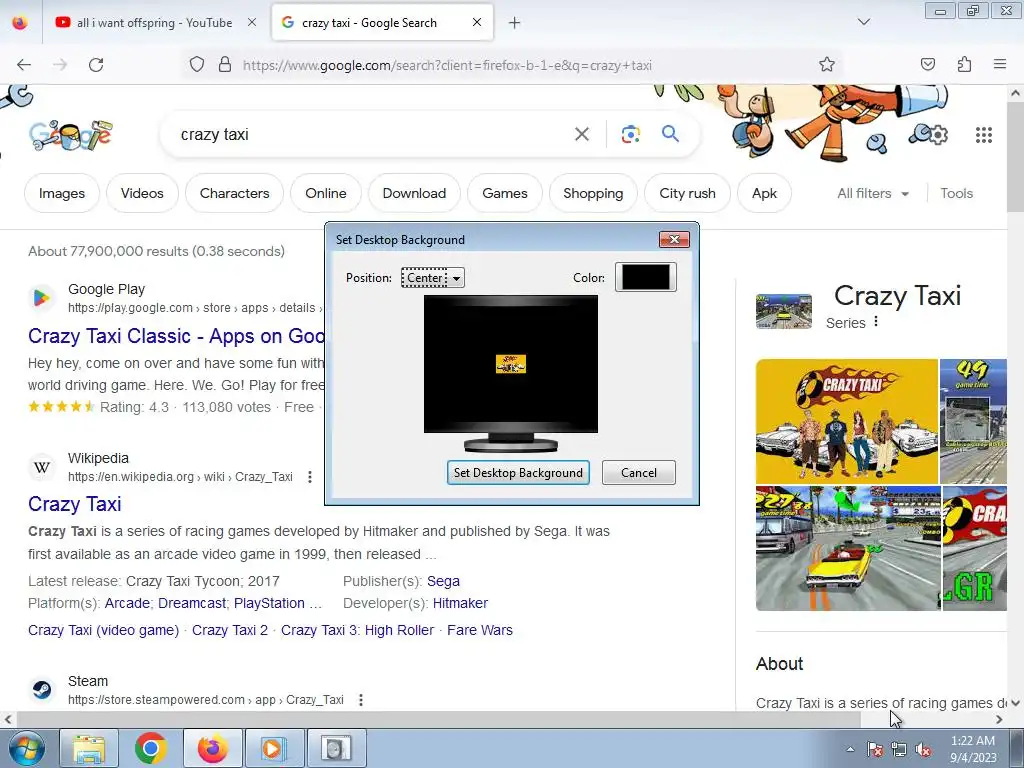Open the Crazy Taxi (video game) sublink
This screenshot has height=768, width=1024.
(103, 630)
